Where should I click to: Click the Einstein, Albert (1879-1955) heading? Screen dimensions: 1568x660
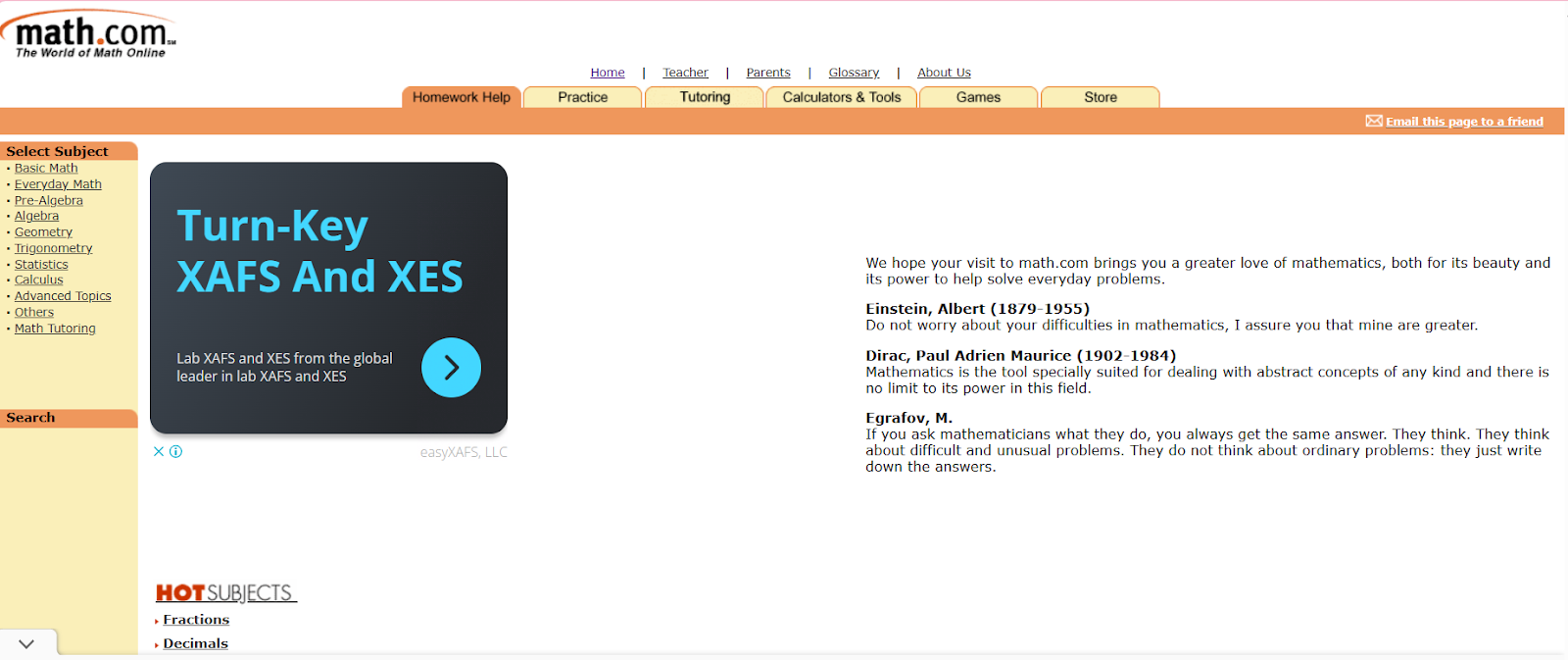coord(977,309)
